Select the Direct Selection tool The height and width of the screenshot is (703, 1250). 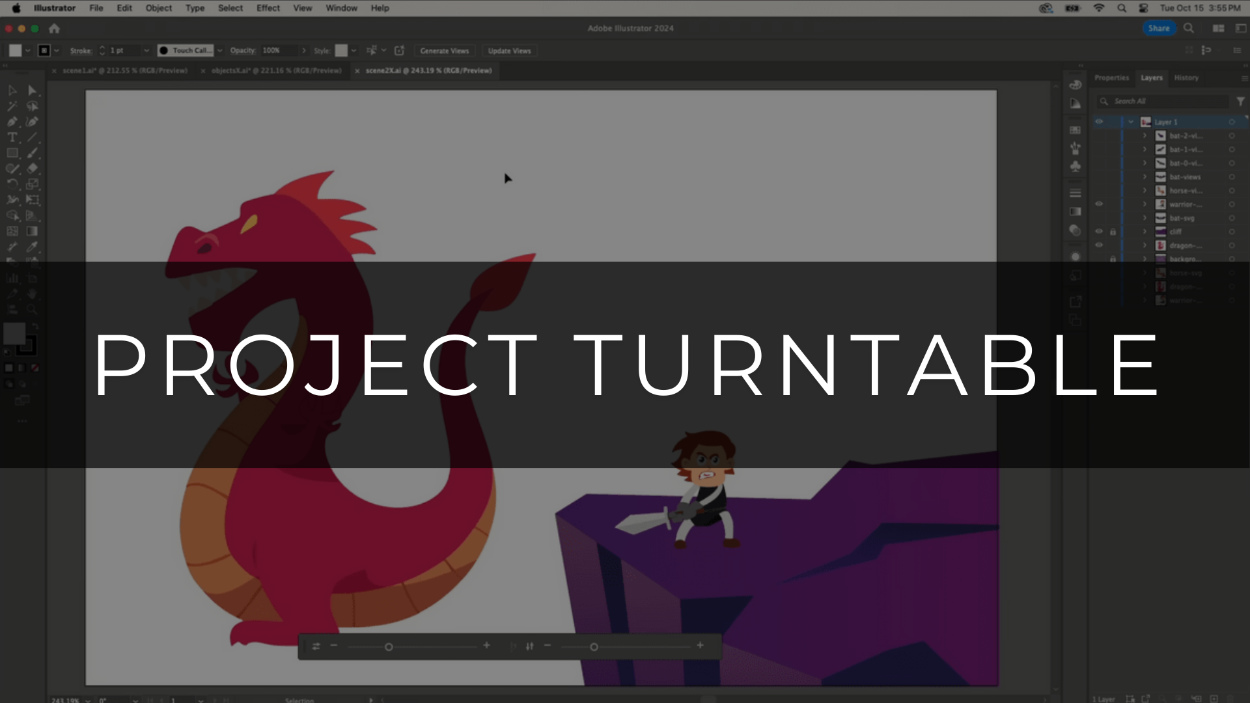point(32,90)
